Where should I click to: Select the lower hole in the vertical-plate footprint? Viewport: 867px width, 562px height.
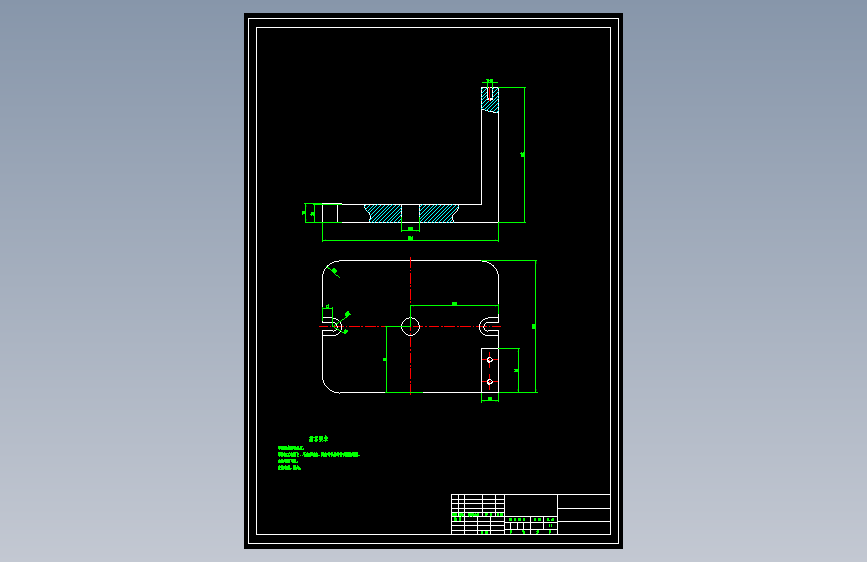[489, 382]
